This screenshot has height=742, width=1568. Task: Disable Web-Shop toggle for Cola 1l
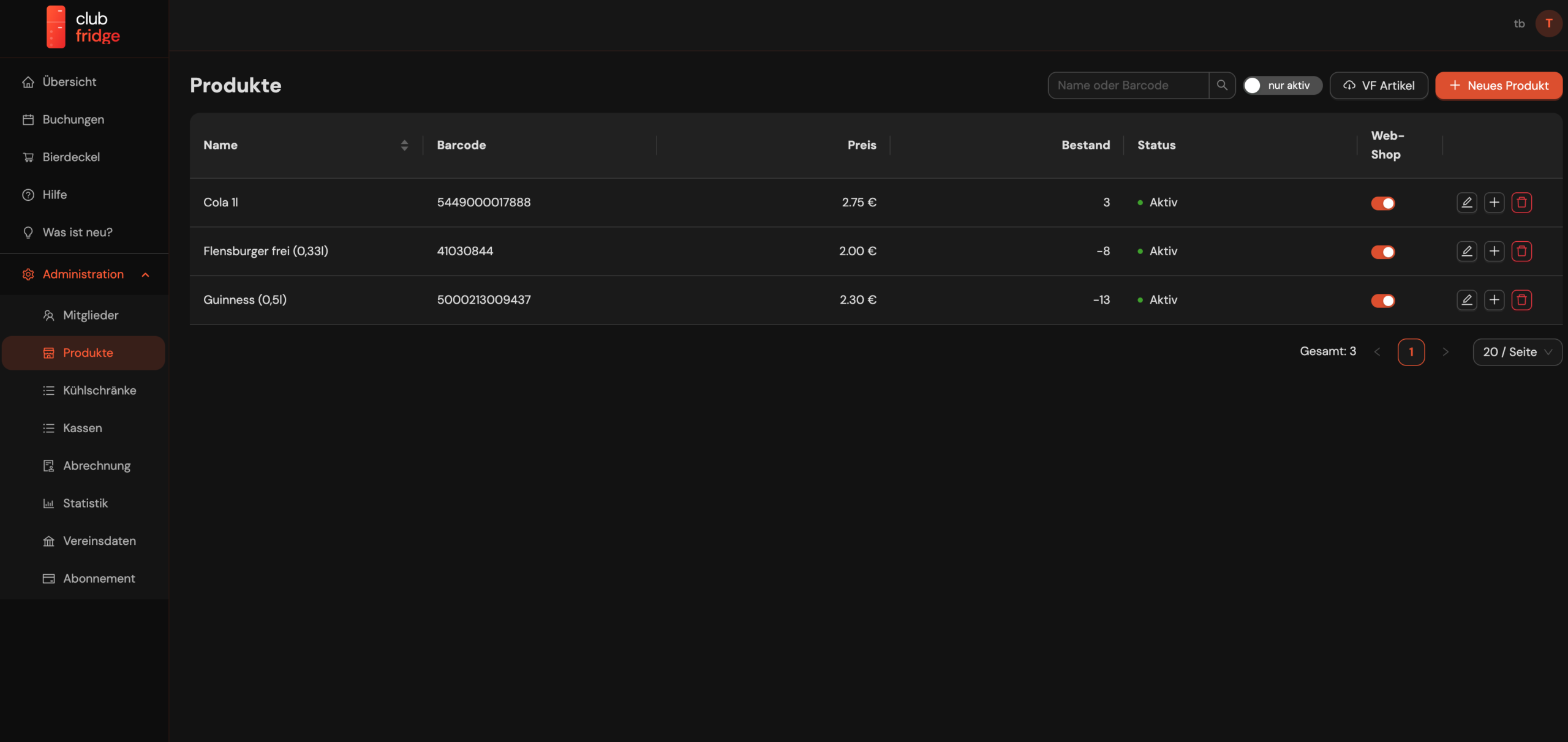pyautogui.click(x=1382, y=203)
